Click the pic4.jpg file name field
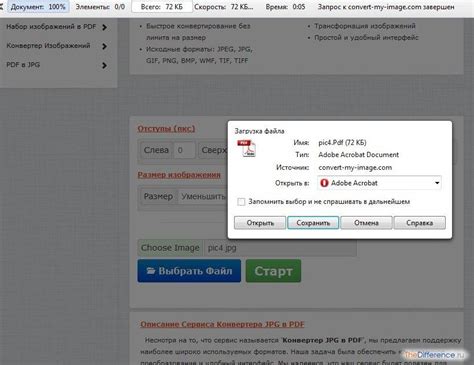 point(280,248)
